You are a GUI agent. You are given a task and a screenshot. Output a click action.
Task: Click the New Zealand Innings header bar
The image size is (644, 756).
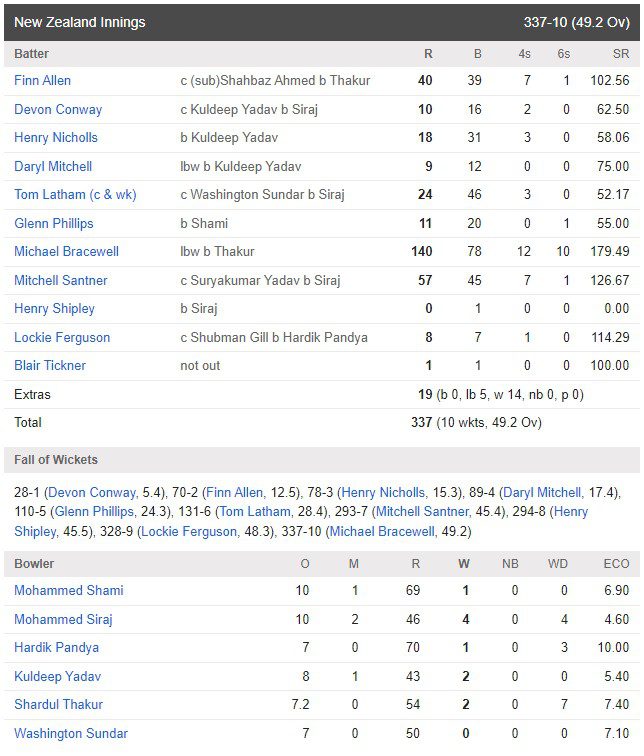(322, 22)
